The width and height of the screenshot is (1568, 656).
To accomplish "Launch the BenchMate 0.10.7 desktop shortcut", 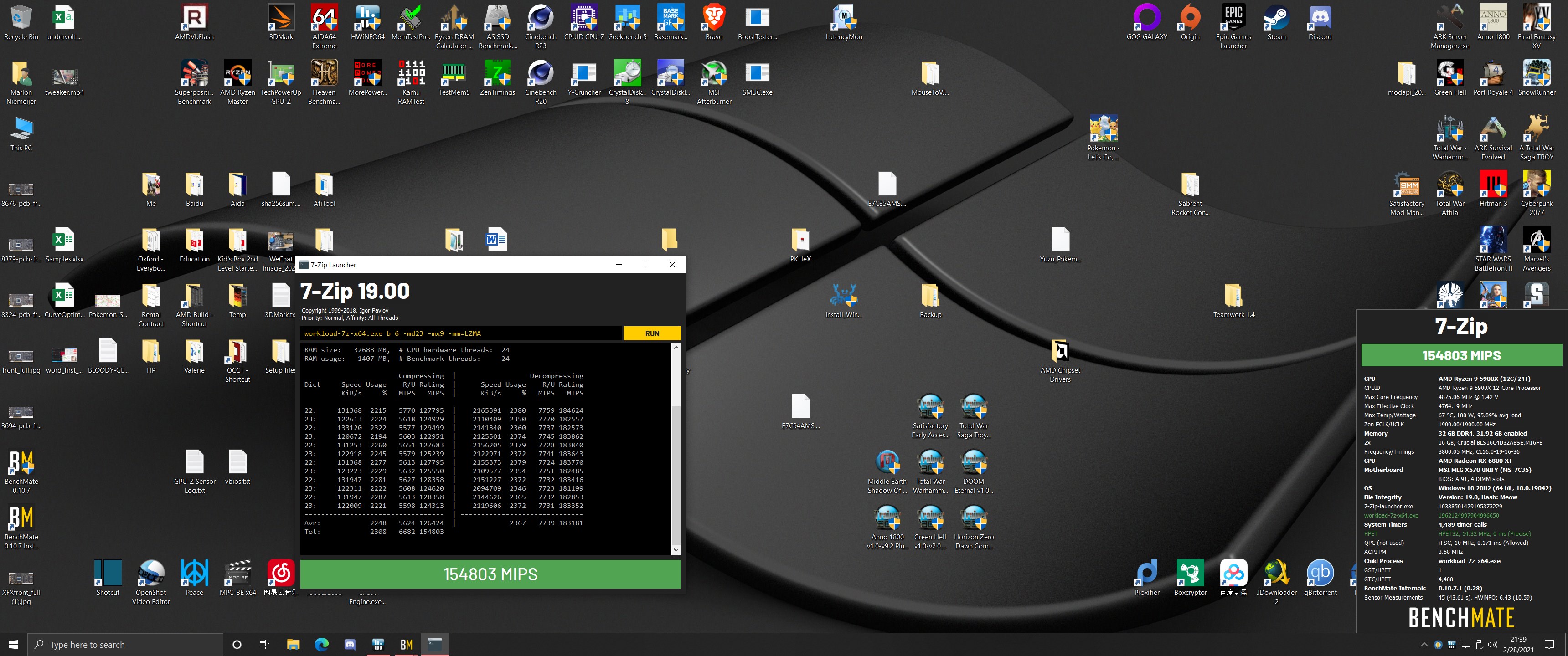I will [21, 471].
